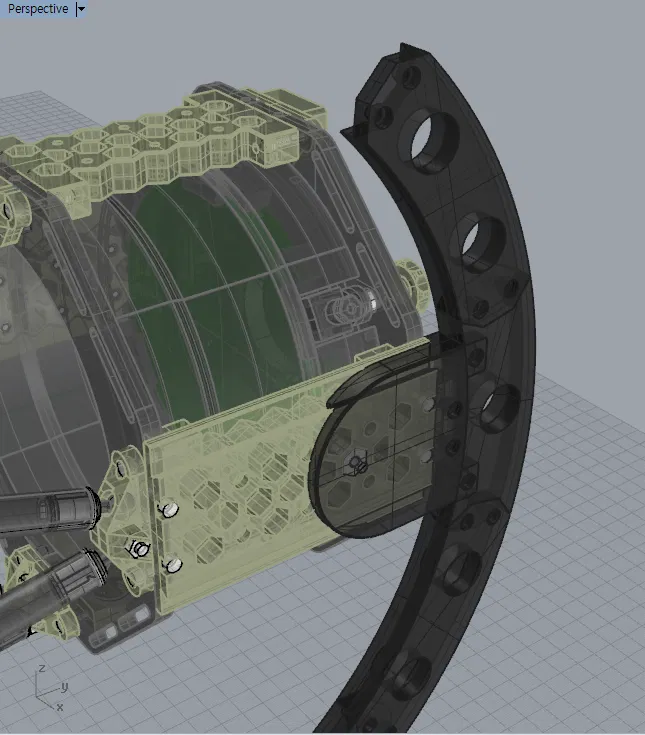Open the Perspective viewport title menu

click(38, 8)
